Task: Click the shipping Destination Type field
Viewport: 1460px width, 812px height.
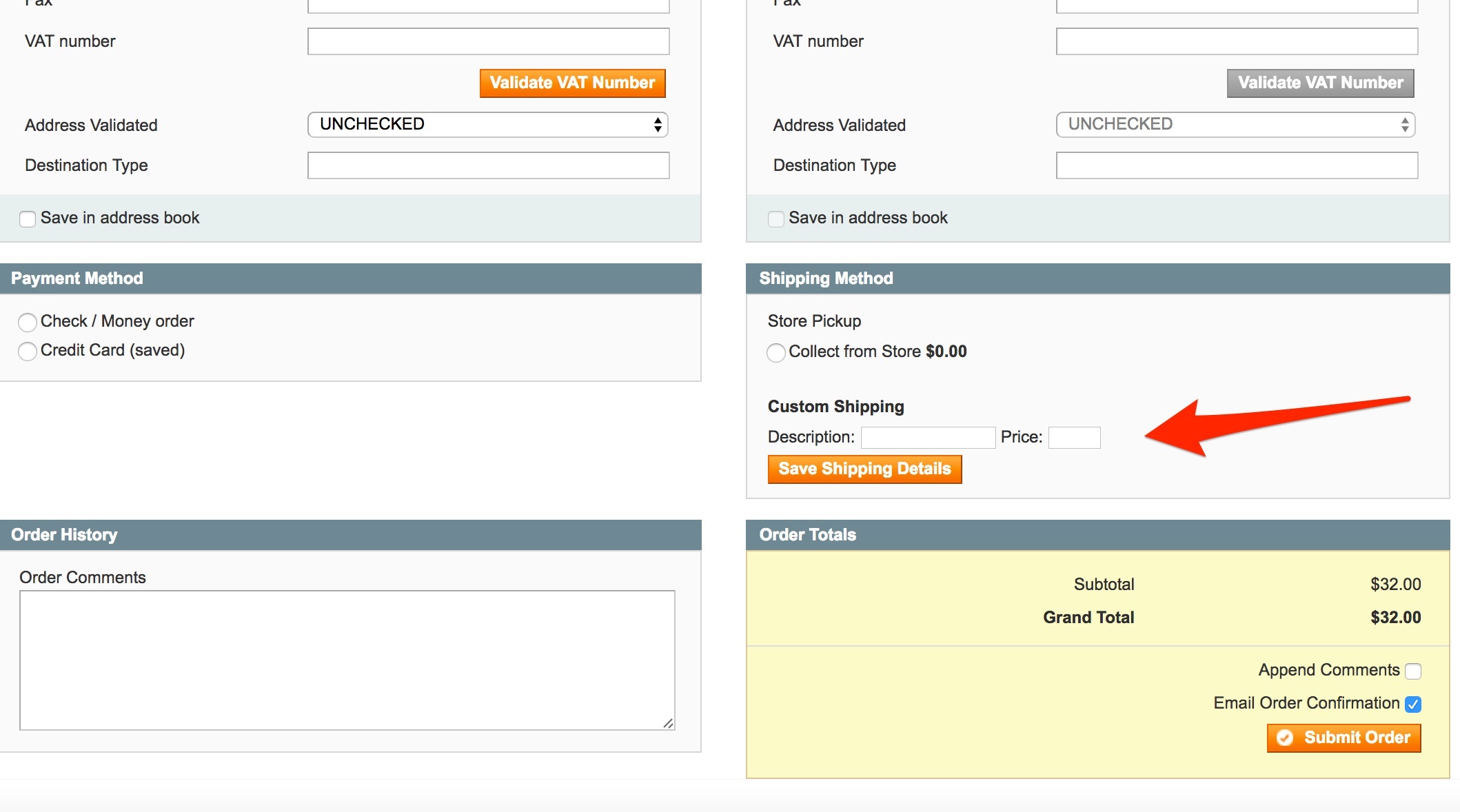Action: (1237, 165)
